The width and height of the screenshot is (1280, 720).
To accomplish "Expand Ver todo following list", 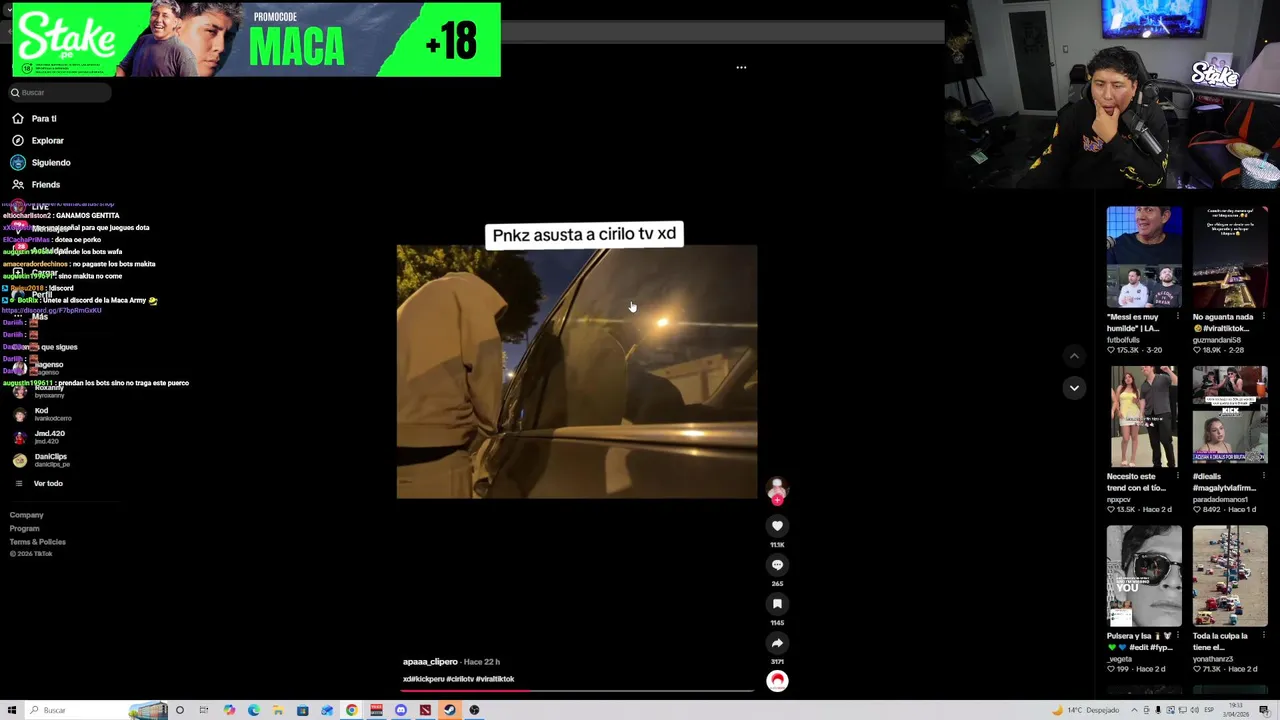I will pos(38,483).
